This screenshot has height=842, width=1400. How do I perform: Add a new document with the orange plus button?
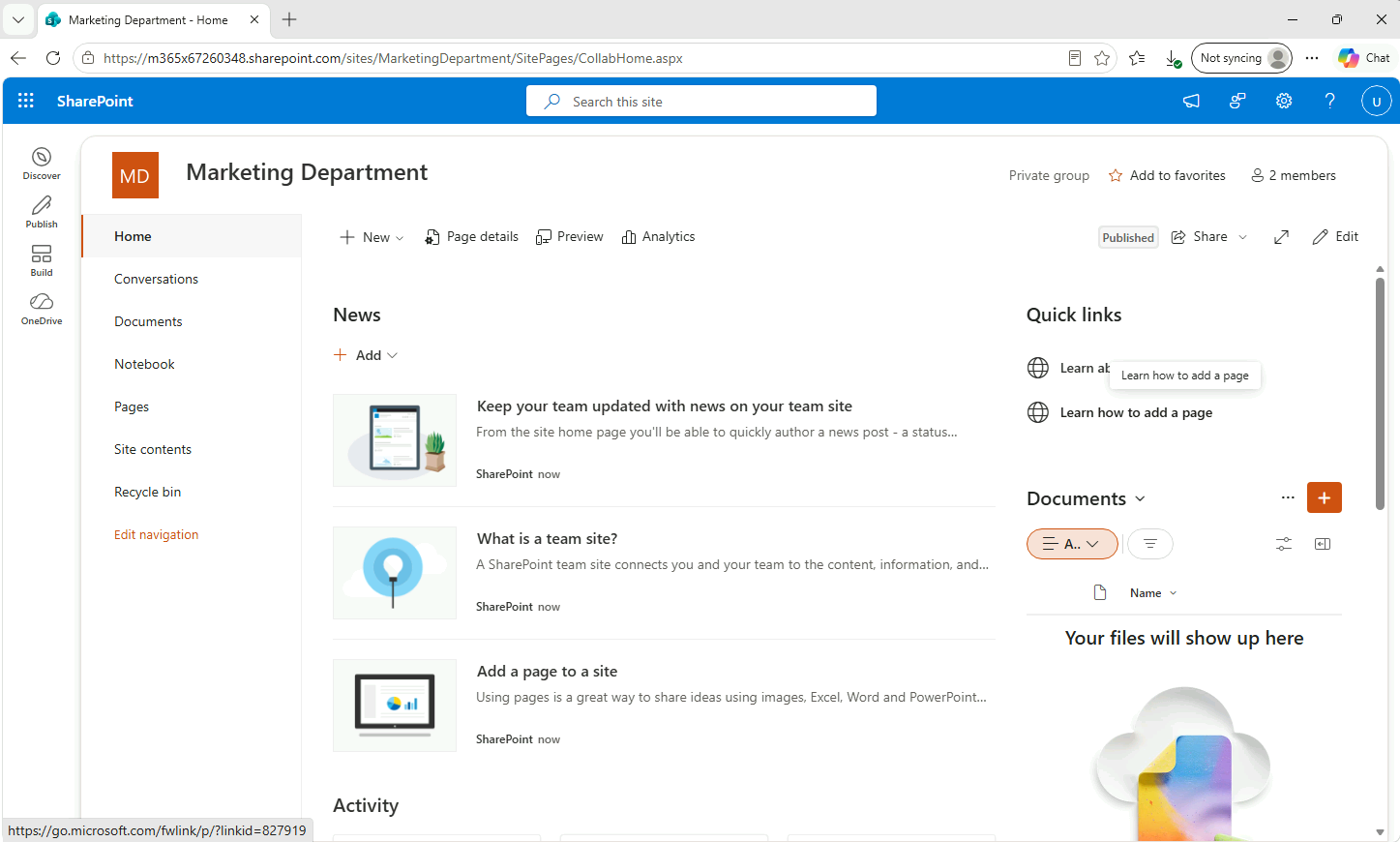point(1325,497)
